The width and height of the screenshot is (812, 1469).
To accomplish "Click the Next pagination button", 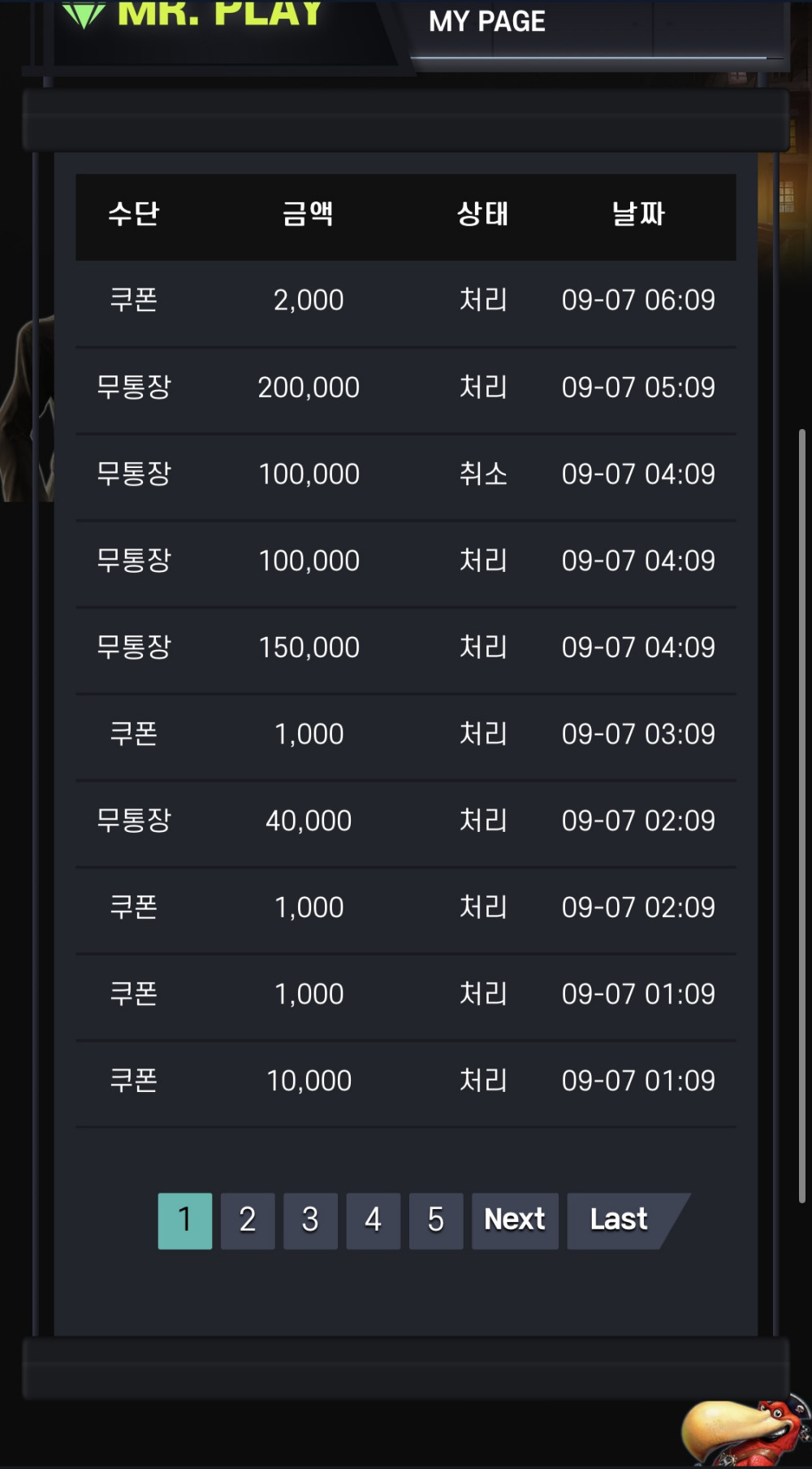I will pyautogui.click(x=515, y=1220).
